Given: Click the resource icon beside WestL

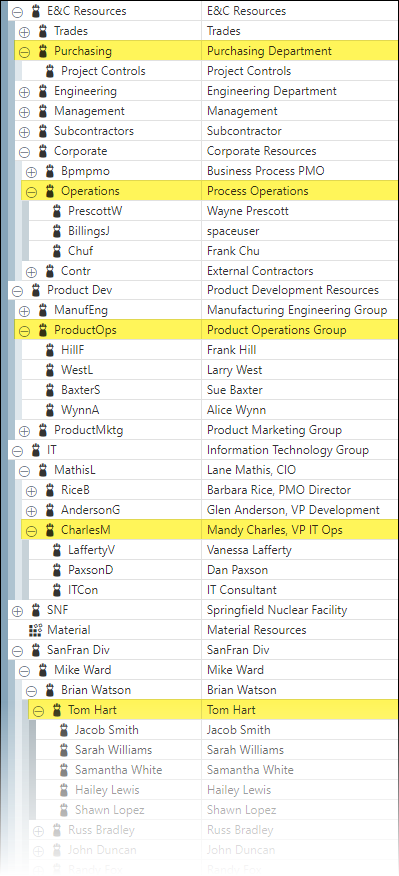Looking at the screenshot, I should [50, 370].
